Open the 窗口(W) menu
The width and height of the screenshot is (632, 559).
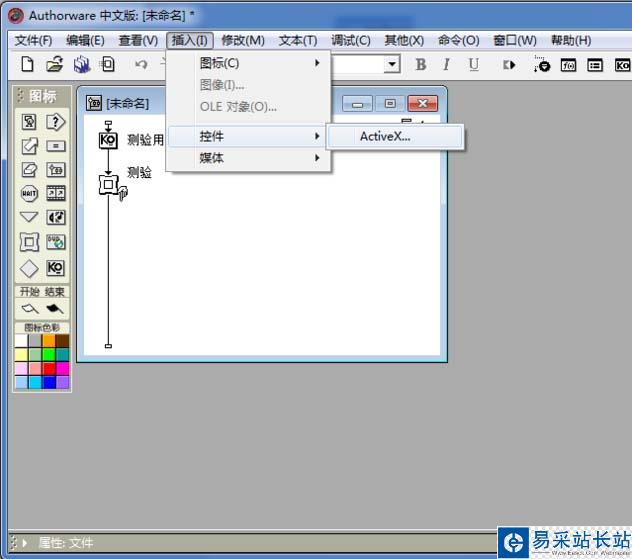click(x=515, y=41)
